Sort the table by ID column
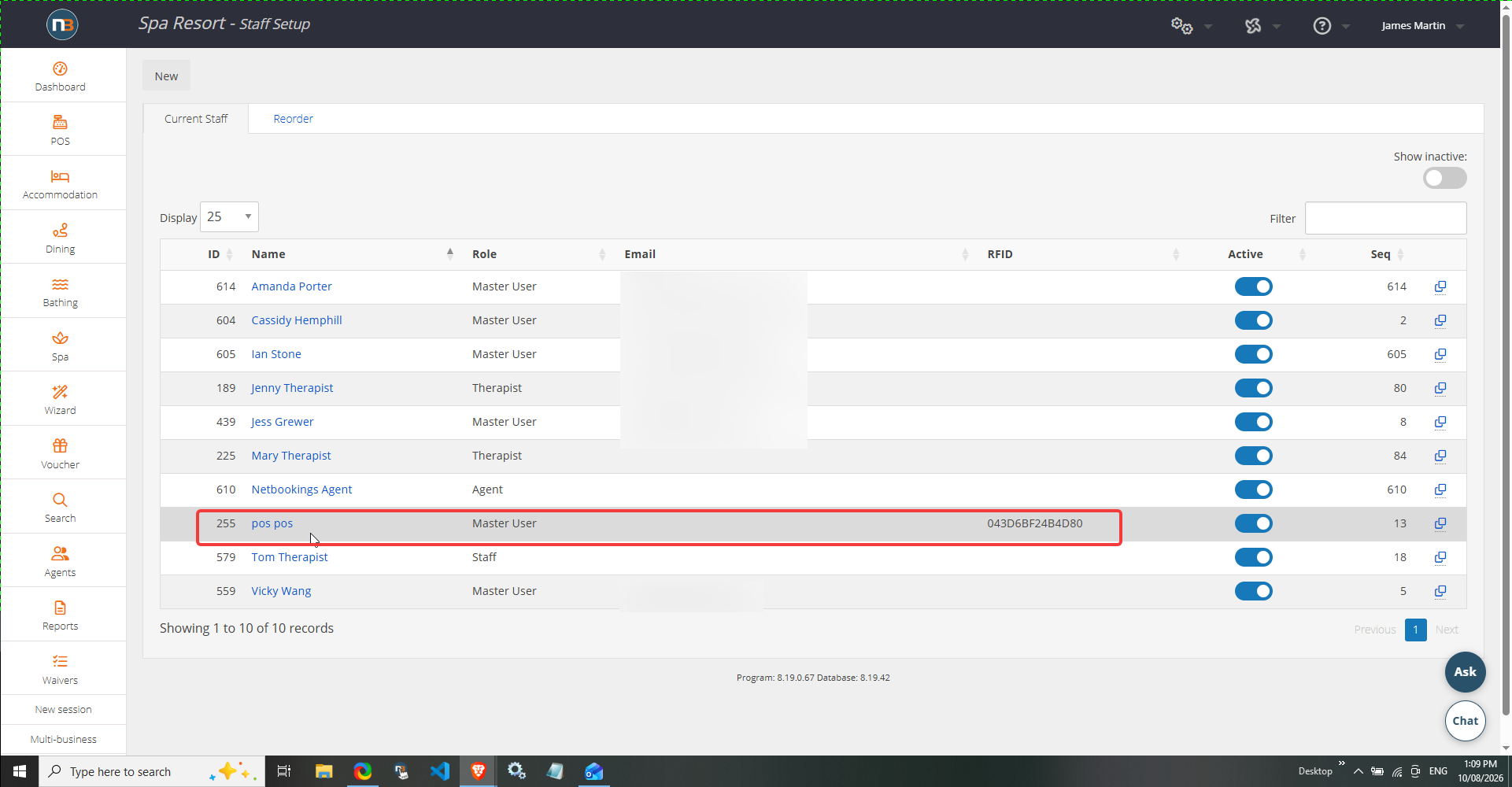Screen dimensions: 1512x787 (x=219, y=254)
